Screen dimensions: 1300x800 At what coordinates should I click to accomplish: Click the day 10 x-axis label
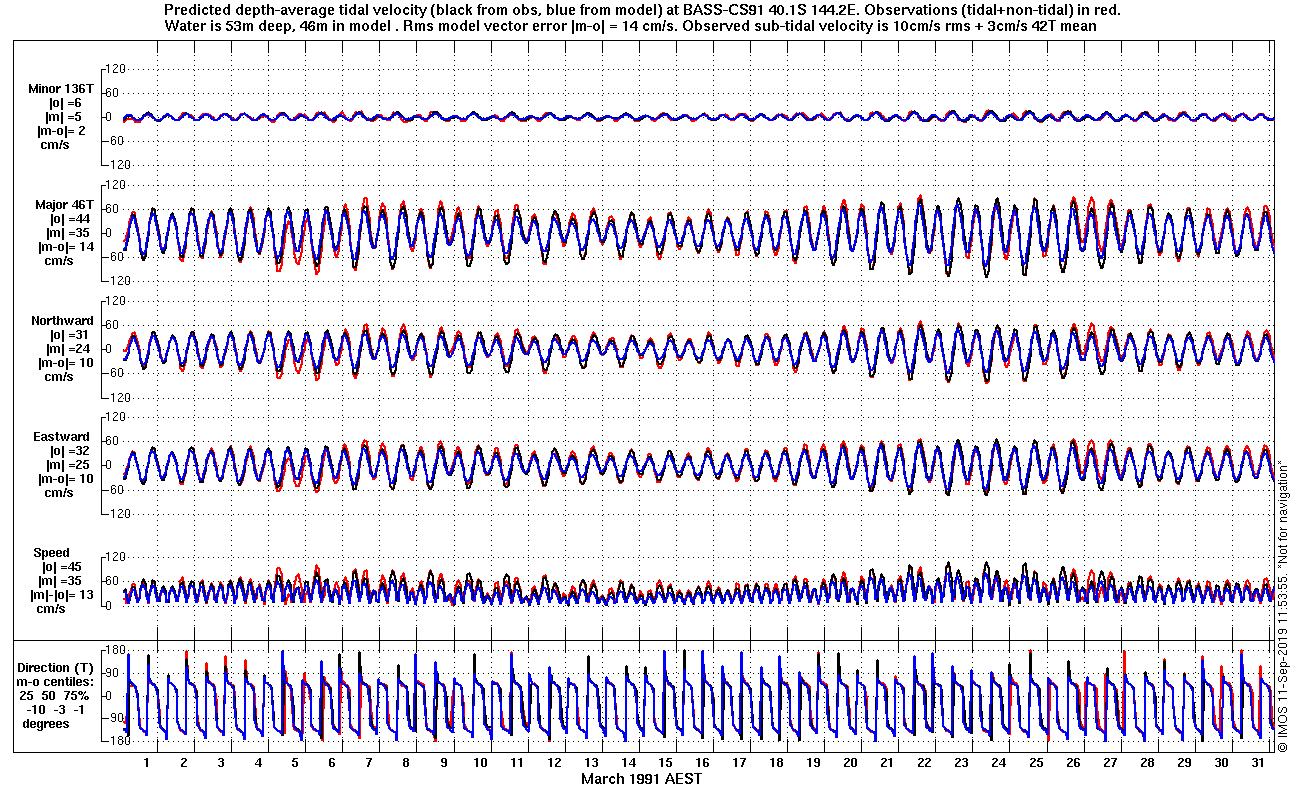click(480, 762)
